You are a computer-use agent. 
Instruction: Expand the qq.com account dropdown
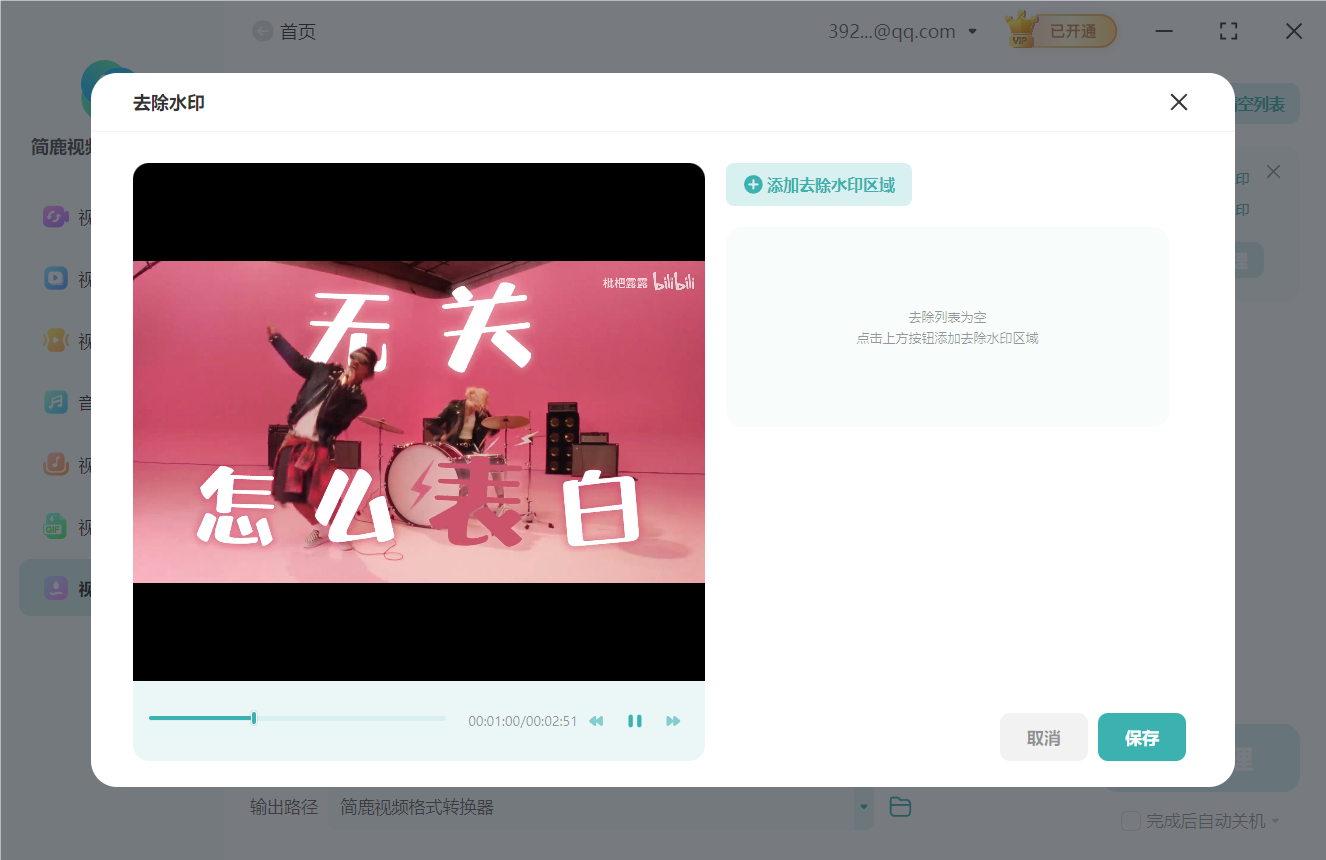(972, 32)
